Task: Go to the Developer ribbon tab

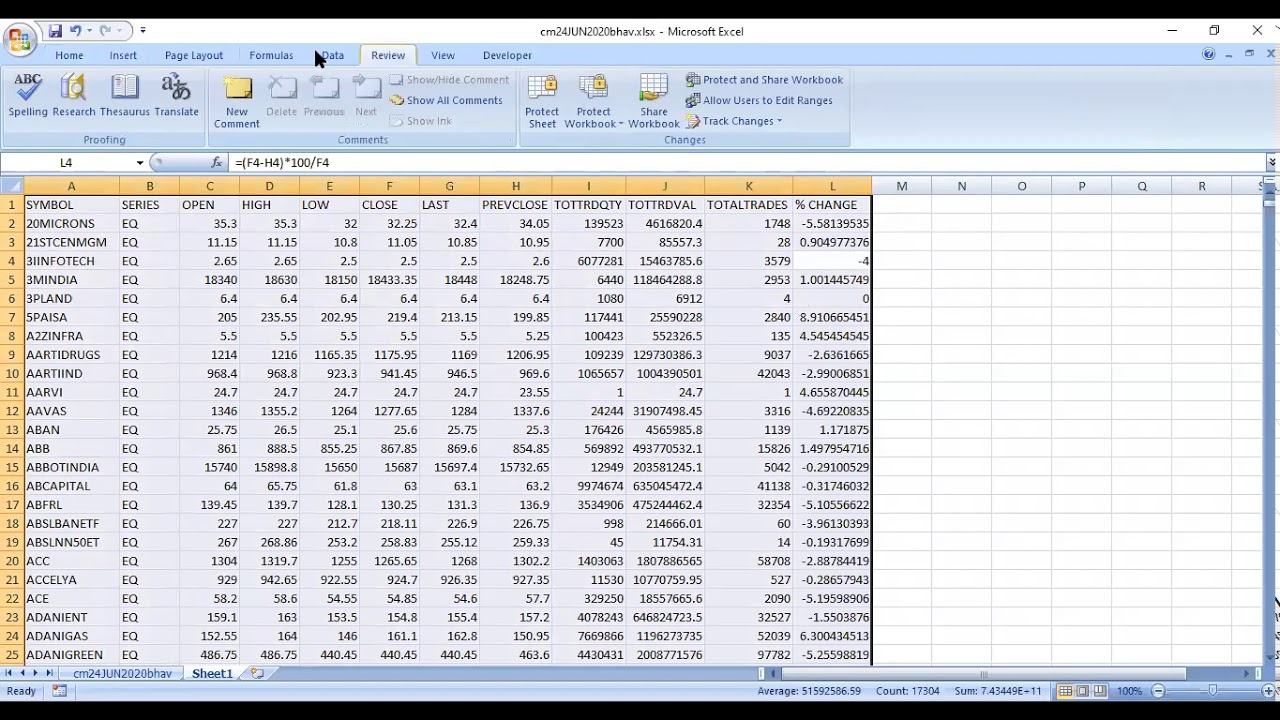Action: pyautogui.click(x=507, y=55)
